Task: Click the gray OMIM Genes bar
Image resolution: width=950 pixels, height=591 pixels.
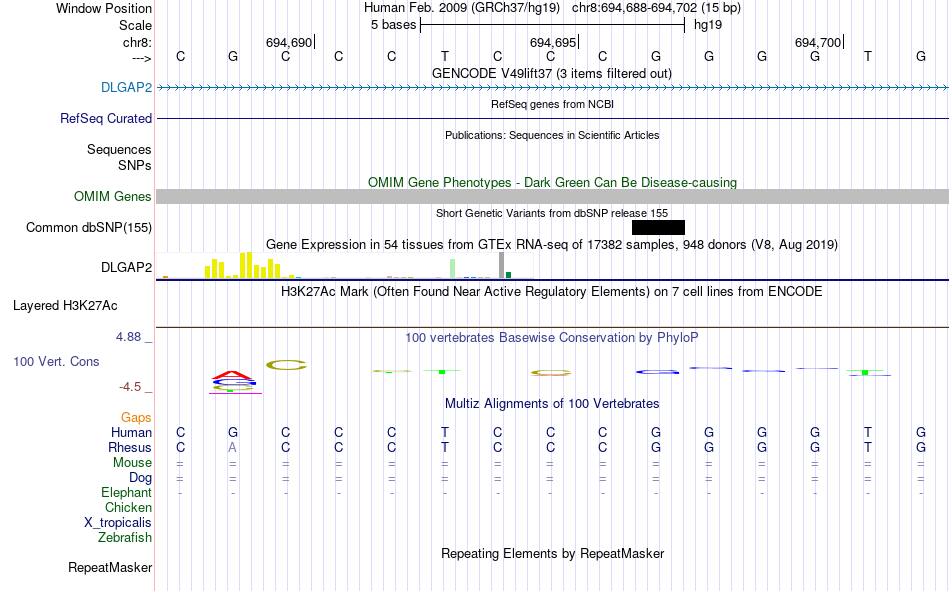Action: pyautogui.click(x=552, y=196)
